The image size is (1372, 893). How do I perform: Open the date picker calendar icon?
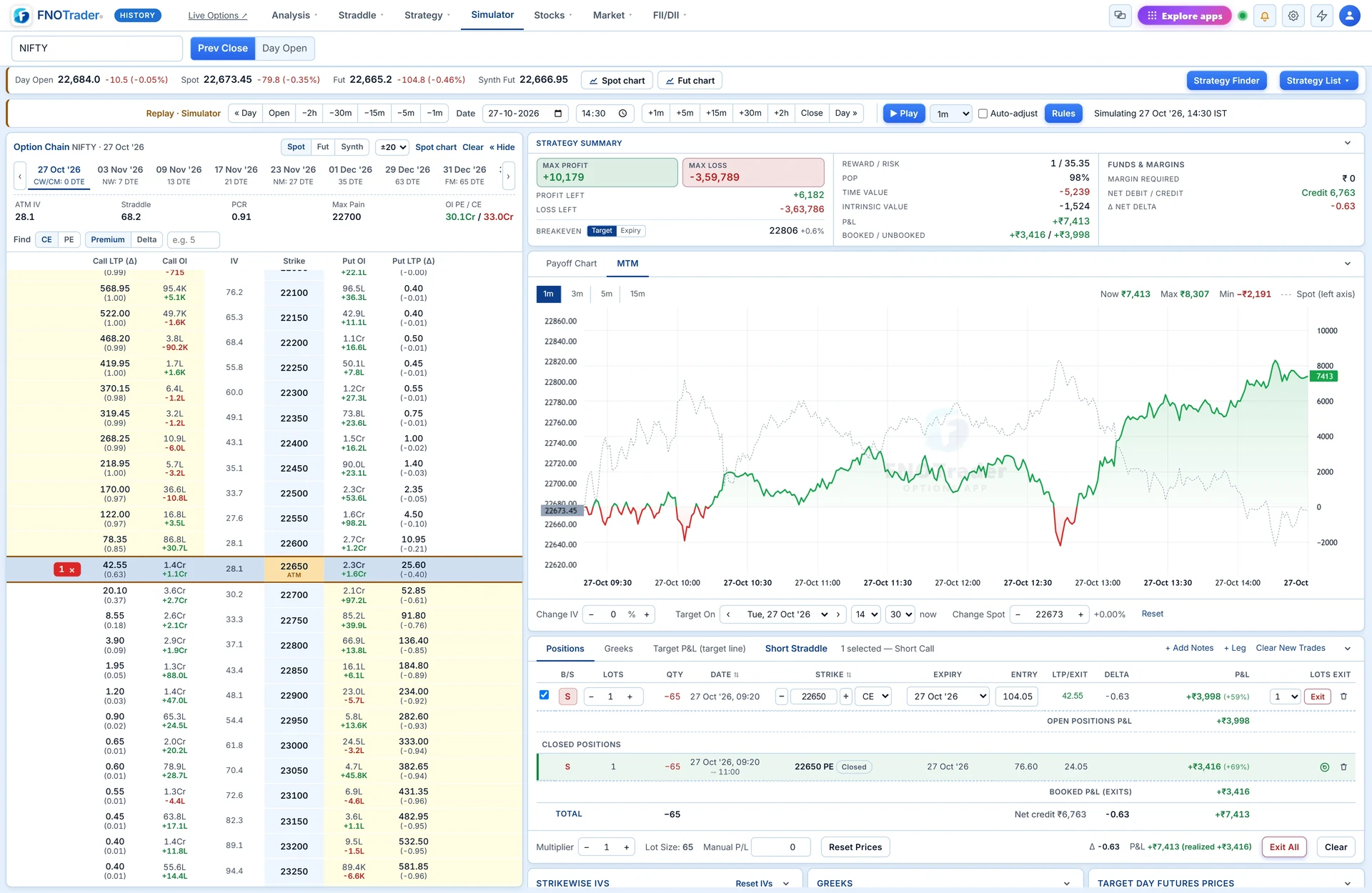tap(558, 114)
